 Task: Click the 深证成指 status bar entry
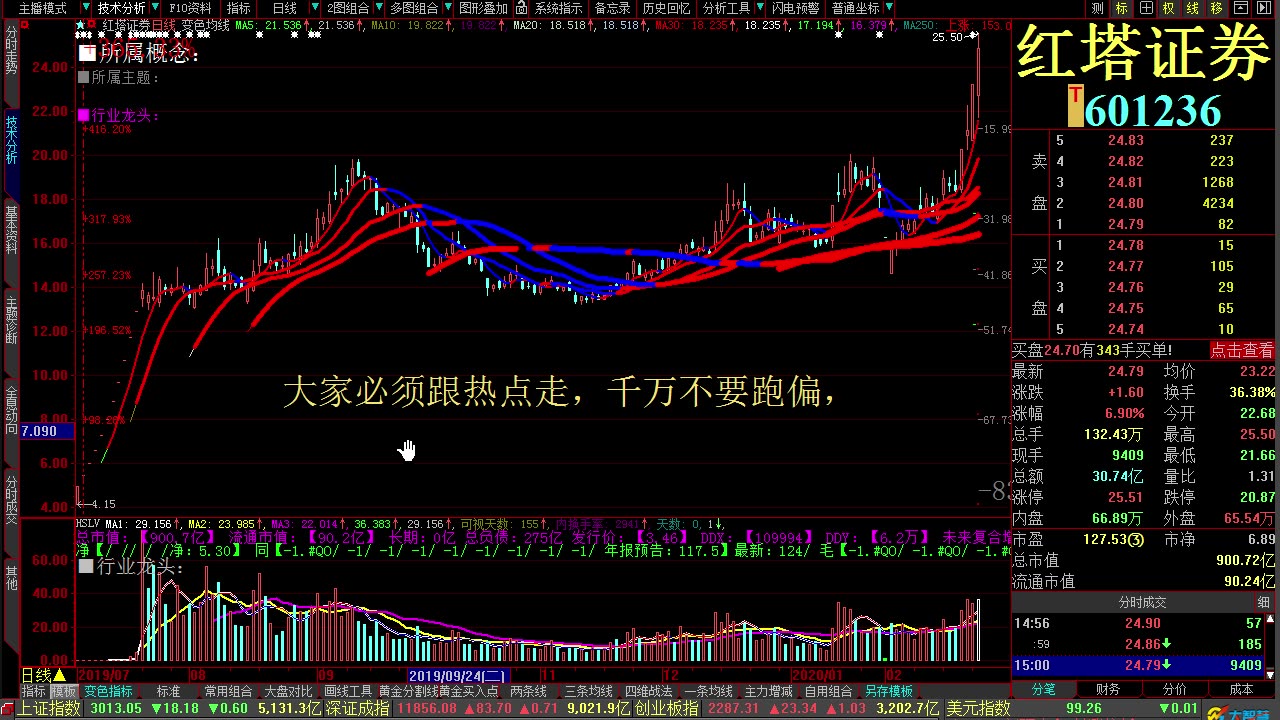coord(357,709)
